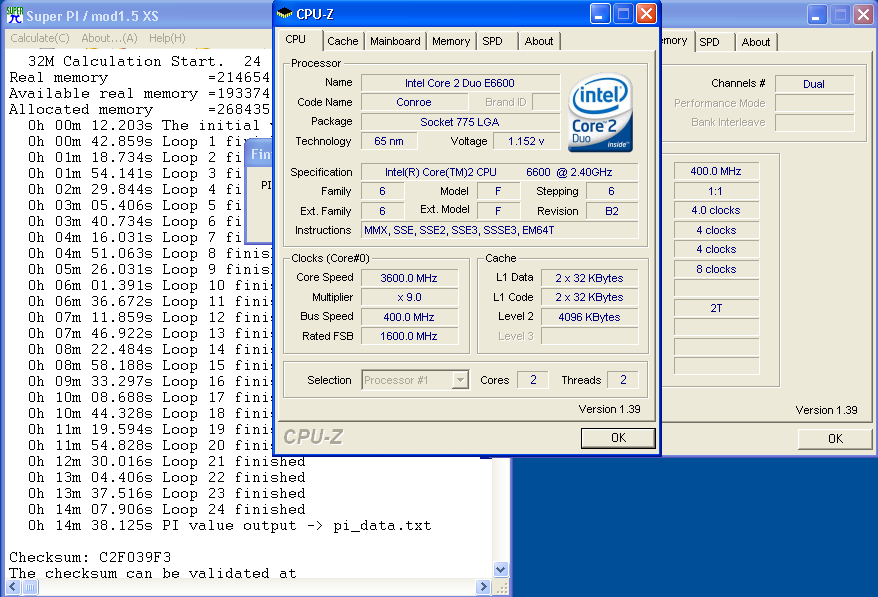The width and height of the screenshot is (878, 597).
Task: Click the '4.0 clocks' timing value
Action: point(716,211)
